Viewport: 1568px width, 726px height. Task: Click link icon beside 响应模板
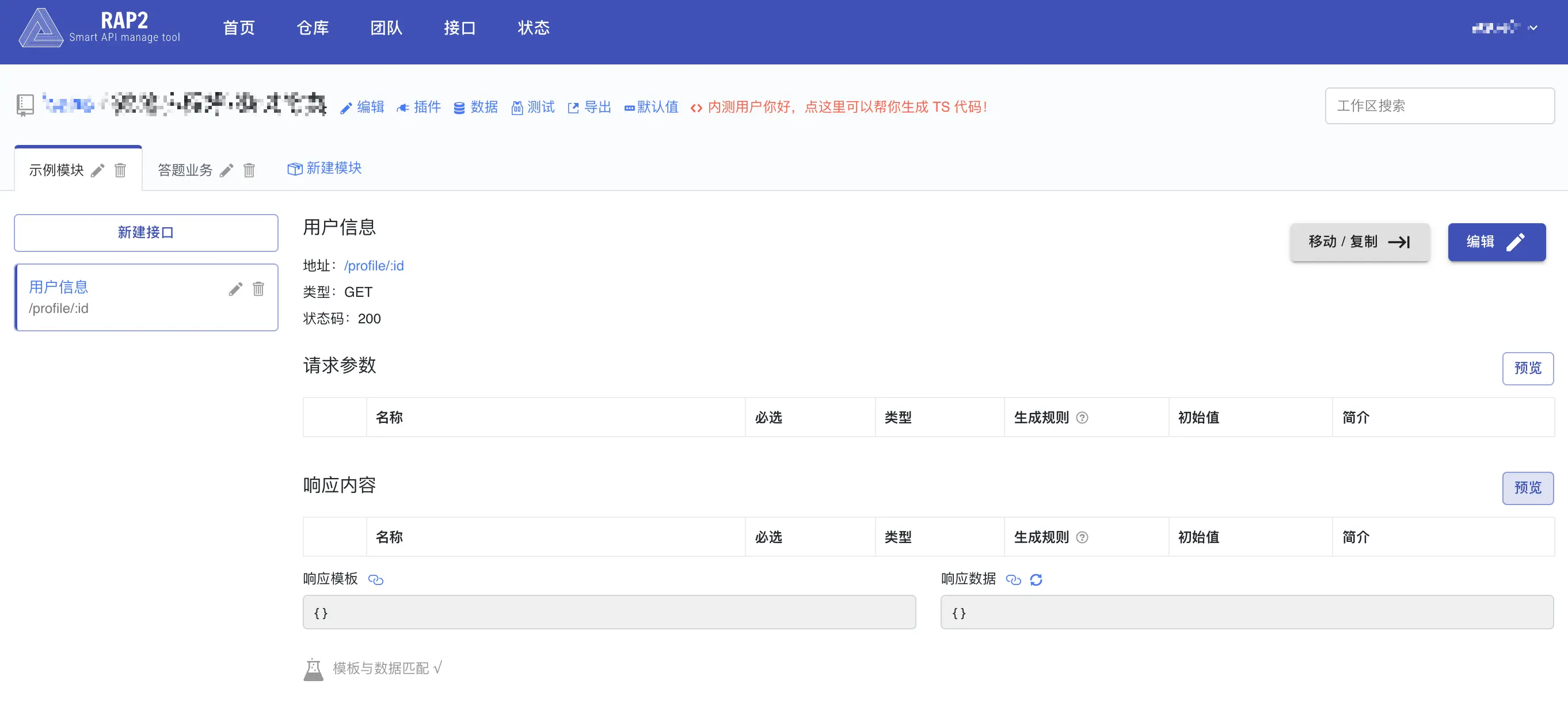tap(375, 580)
